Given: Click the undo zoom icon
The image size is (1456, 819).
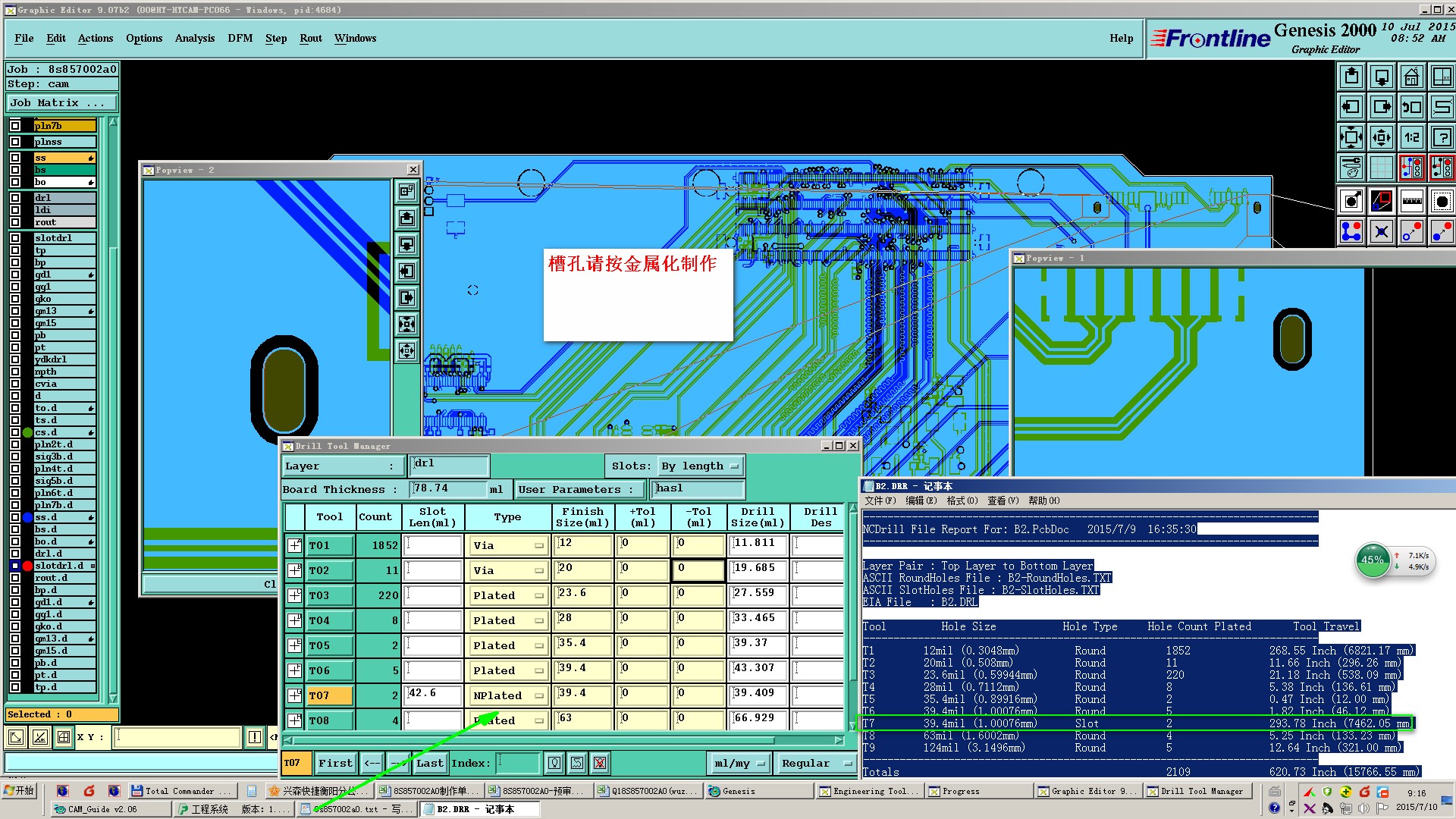Looking at the screenshot, I should tap(1411, 107).
